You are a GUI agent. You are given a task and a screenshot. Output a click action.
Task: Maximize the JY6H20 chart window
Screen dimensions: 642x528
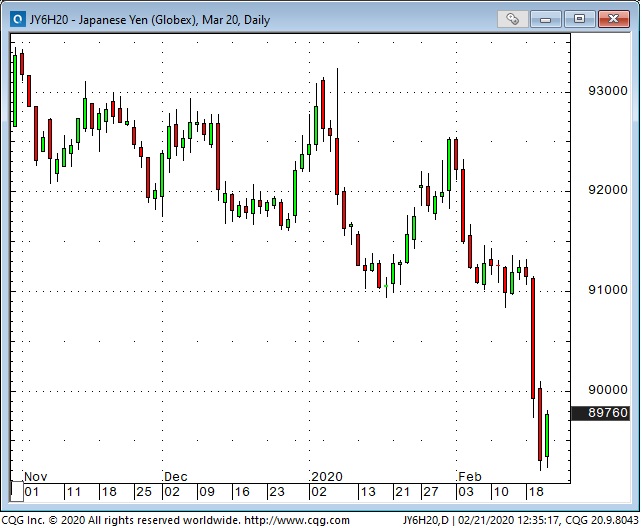[579, 19]
